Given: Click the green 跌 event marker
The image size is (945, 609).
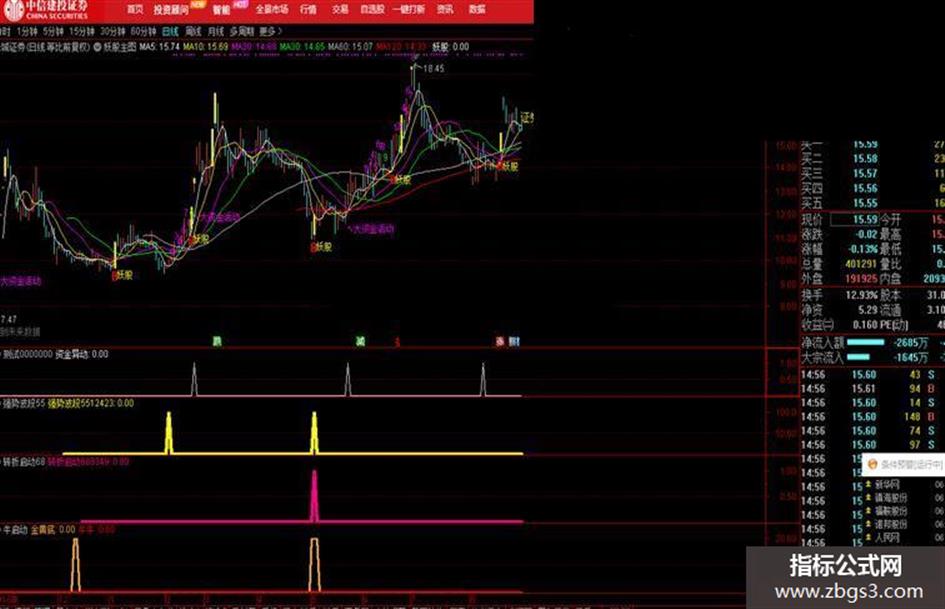Looking at the screenshot, I should 217,341.
